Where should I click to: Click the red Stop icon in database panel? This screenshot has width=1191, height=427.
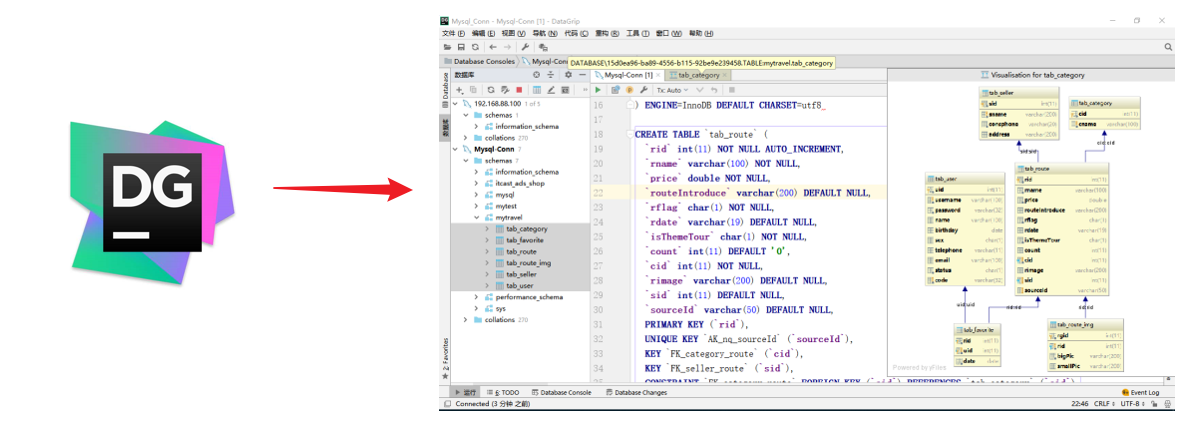520,90
